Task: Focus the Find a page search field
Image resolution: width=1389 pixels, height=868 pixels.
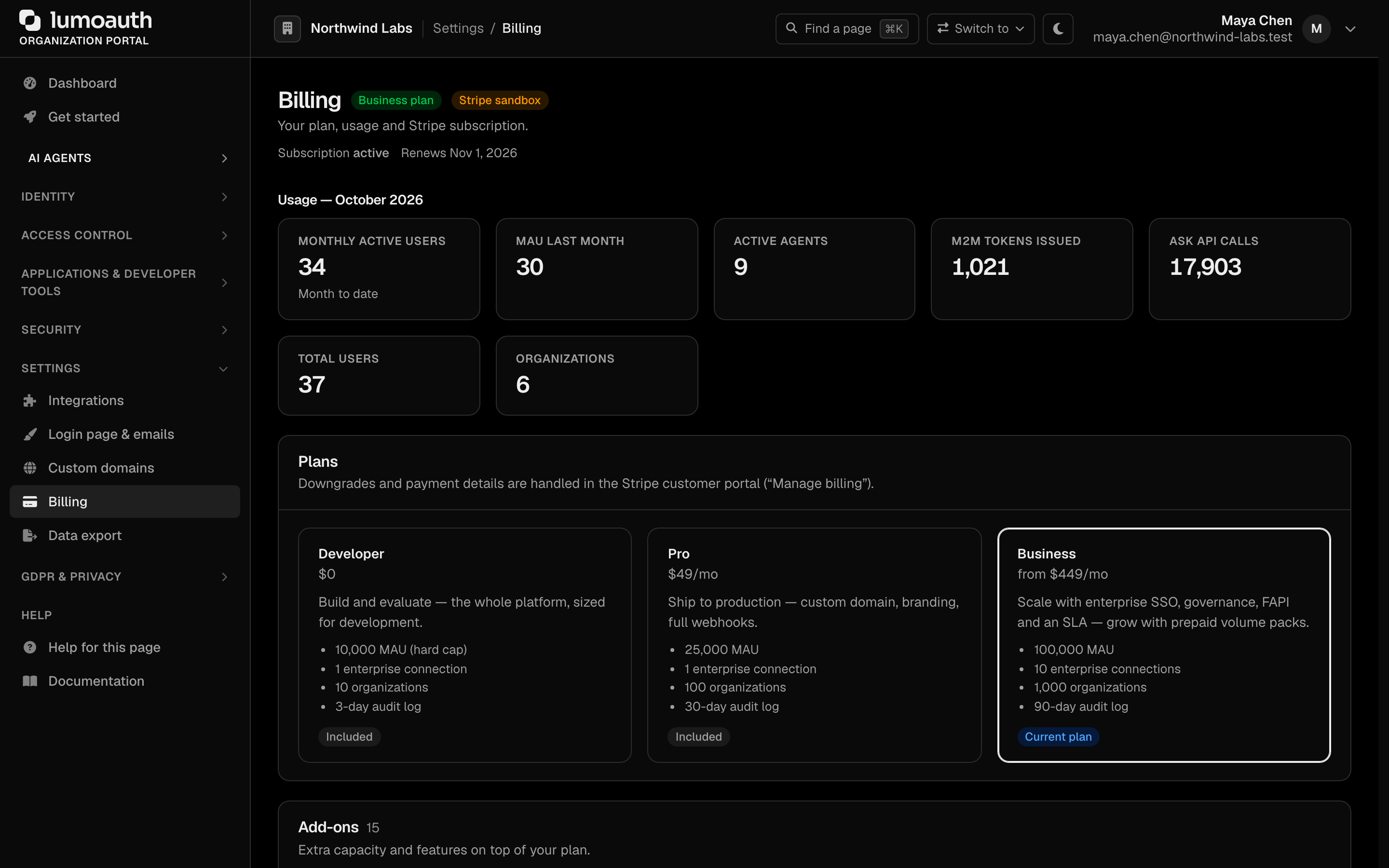Action: 846,29
